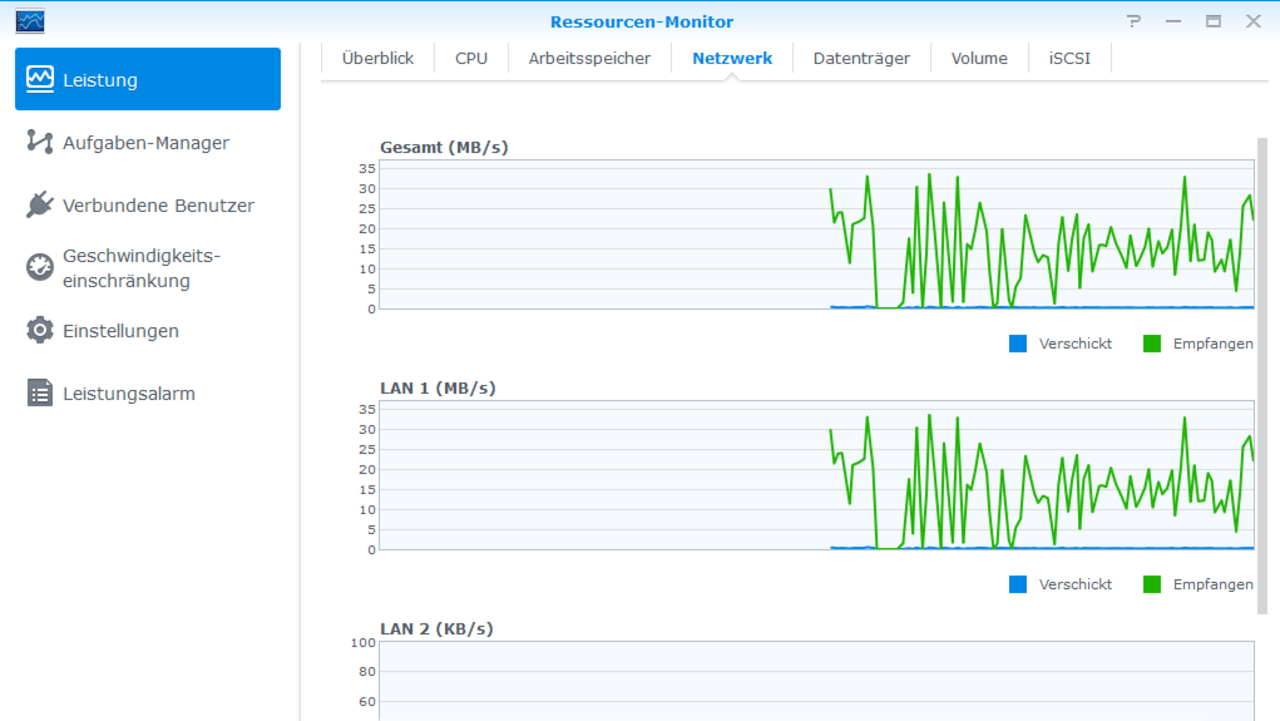1280x721 pixels.
Task: Open the Arbeitsspeicher tab
Action: tap(590, 58)
